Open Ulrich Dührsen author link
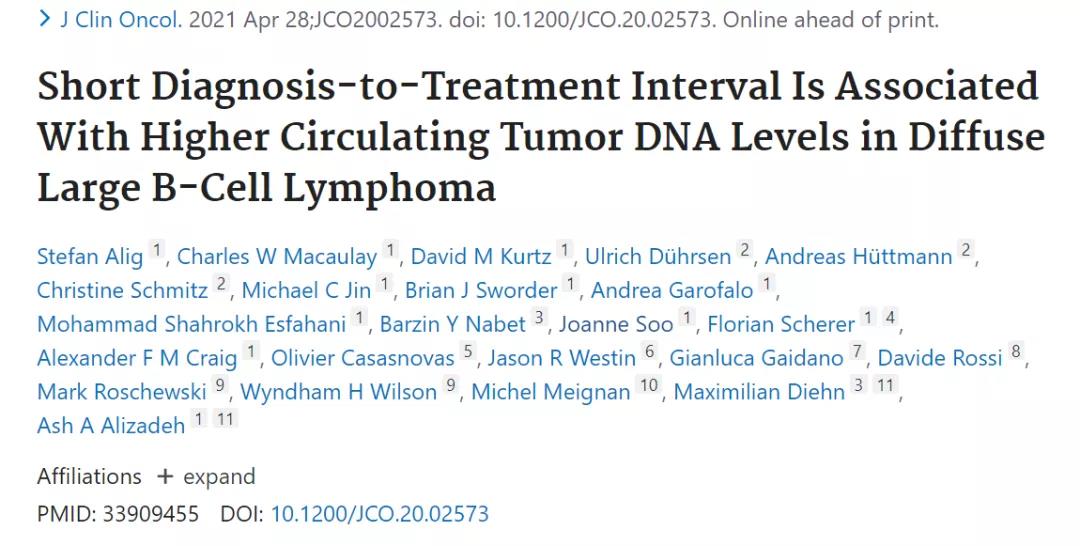Image resolution: width=1080 pixels, height=546 pixels. (657, 257)
